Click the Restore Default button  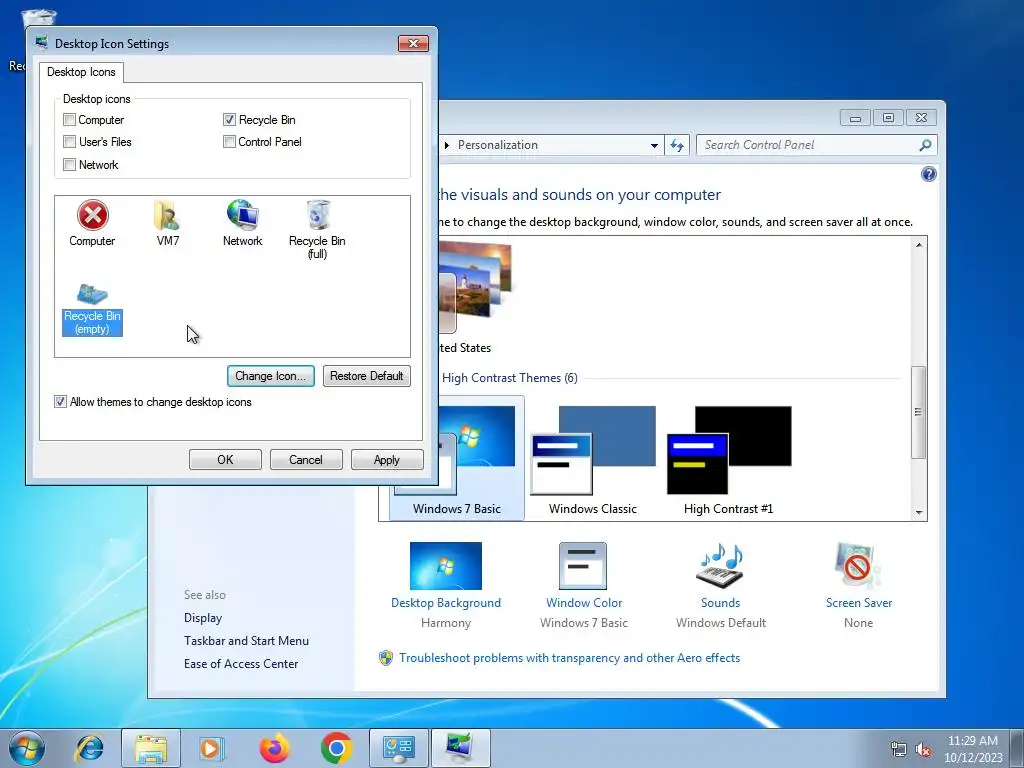pyautogui.click(x=366, y=376)
